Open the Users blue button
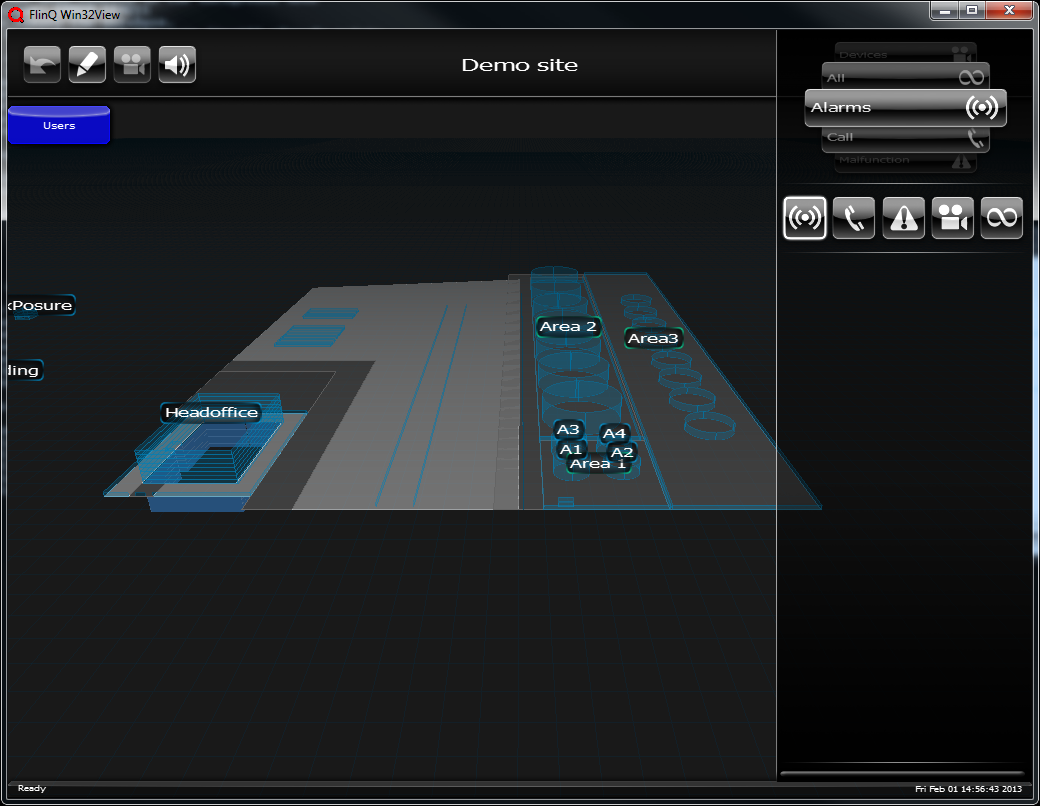This screenshot has height=806, width=1040. [59, 125]
